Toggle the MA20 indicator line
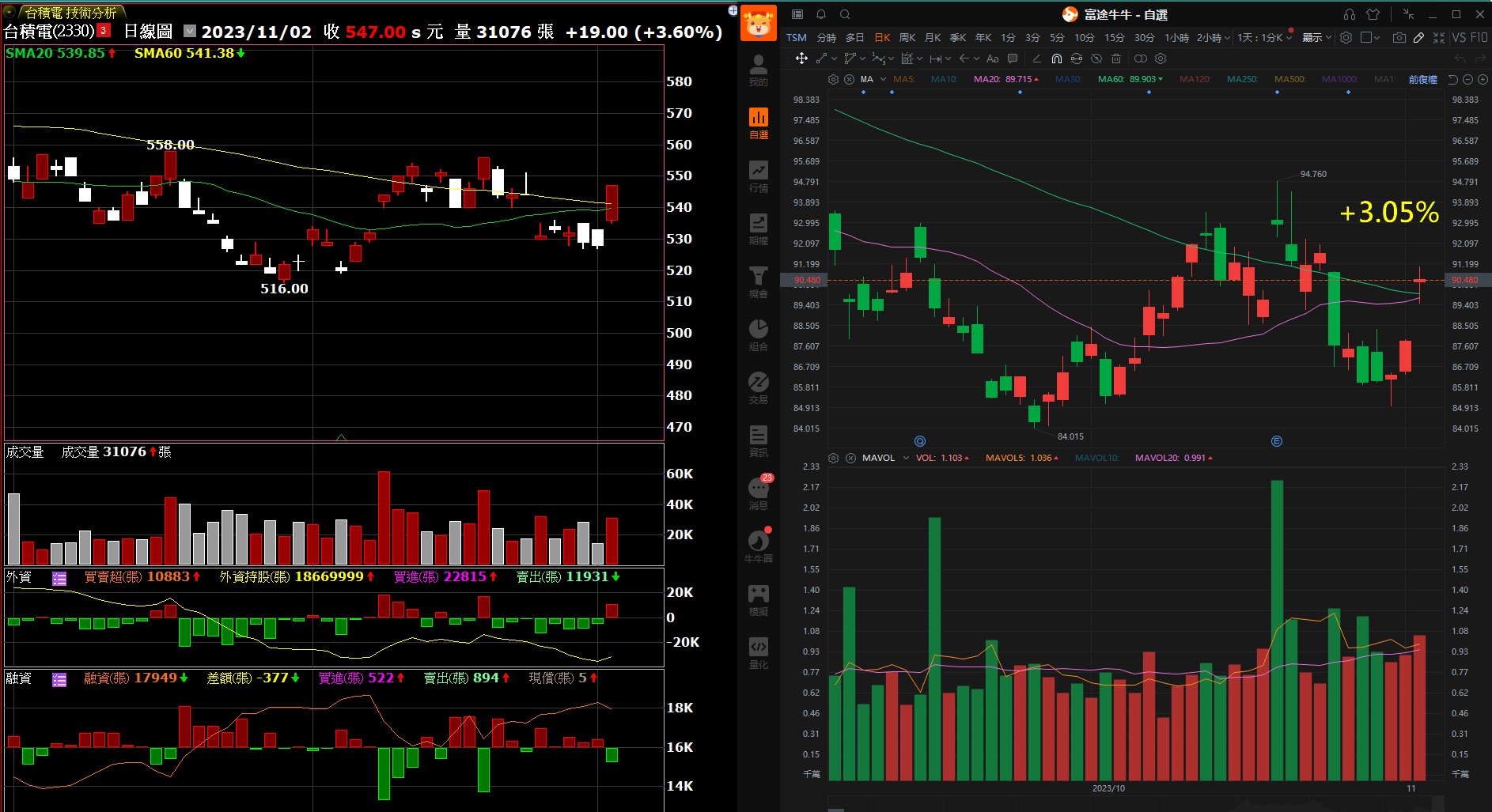Image resolution: width=1492 pixels, height=812 pixels. (1006, 79)
